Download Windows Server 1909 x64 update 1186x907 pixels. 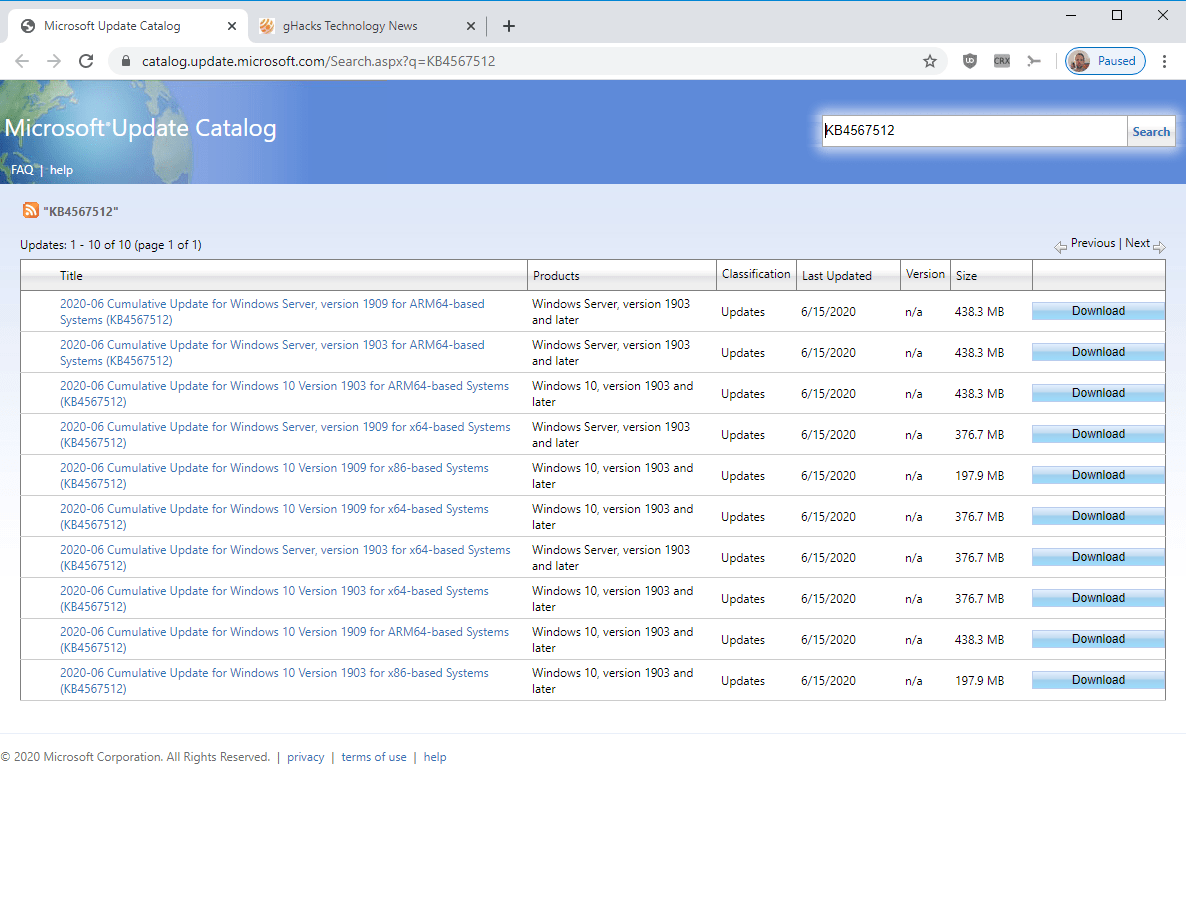1098,433
